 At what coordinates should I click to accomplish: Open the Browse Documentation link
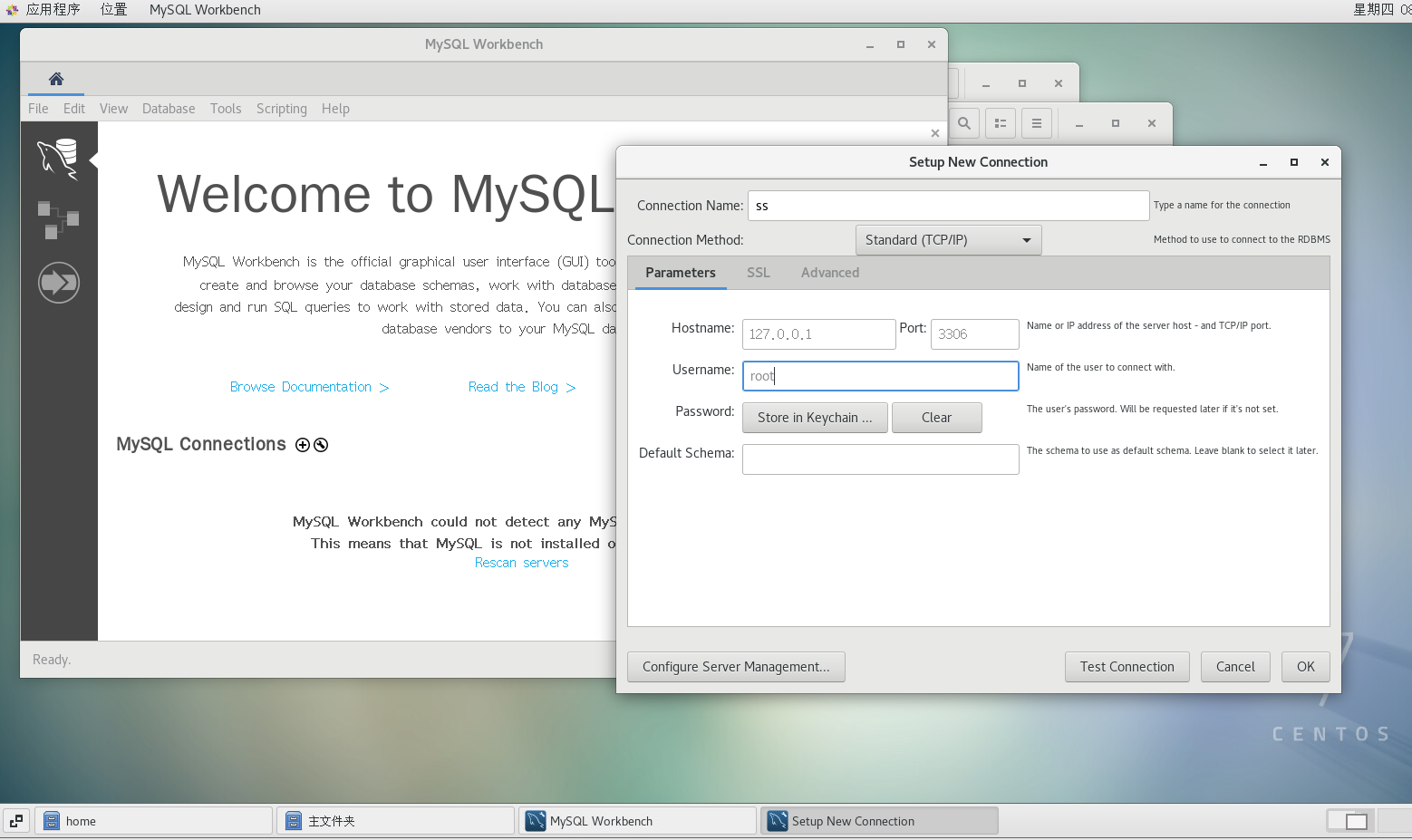302,386
